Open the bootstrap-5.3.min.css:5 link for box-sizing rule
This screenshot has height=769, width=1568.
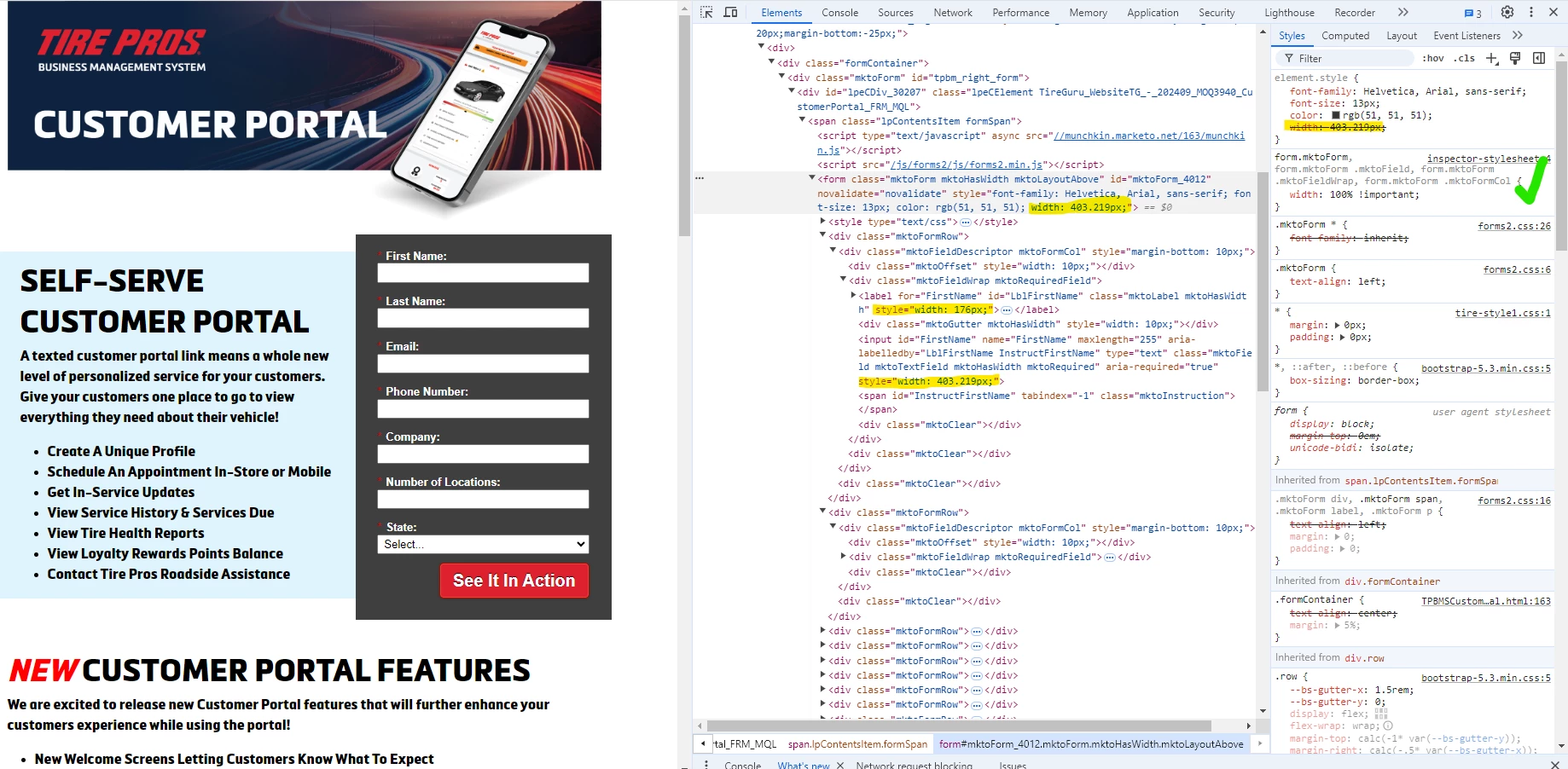[x=1486, y=368]
